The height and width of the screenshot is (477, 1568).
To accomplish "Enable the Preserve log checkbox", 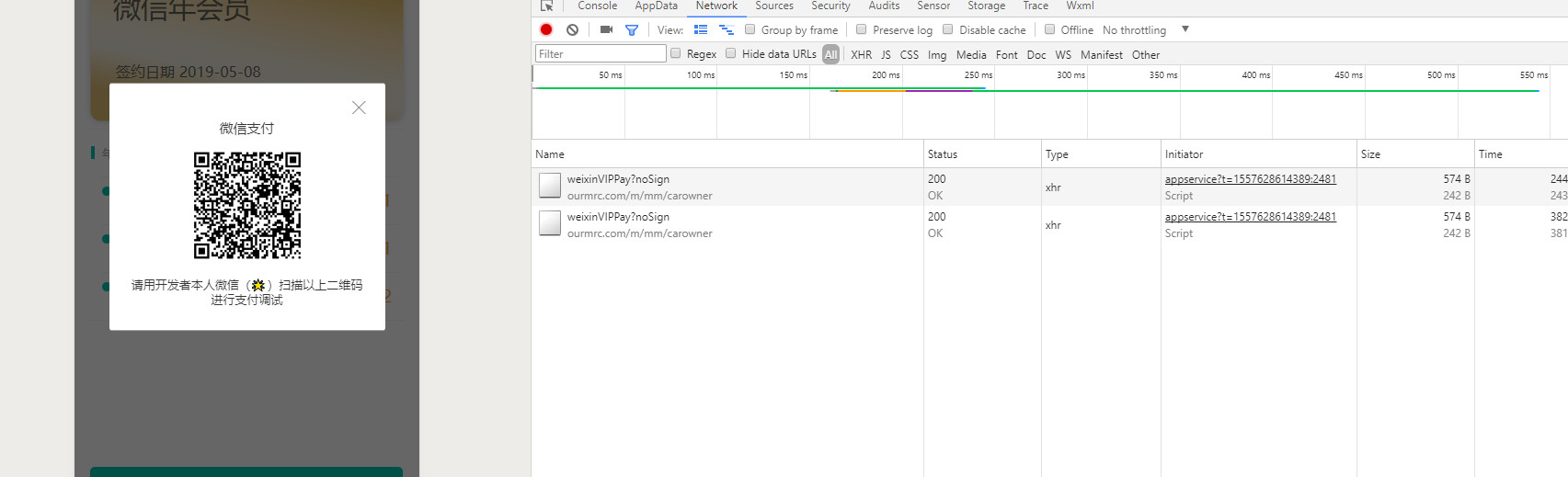I will (862, 29).
